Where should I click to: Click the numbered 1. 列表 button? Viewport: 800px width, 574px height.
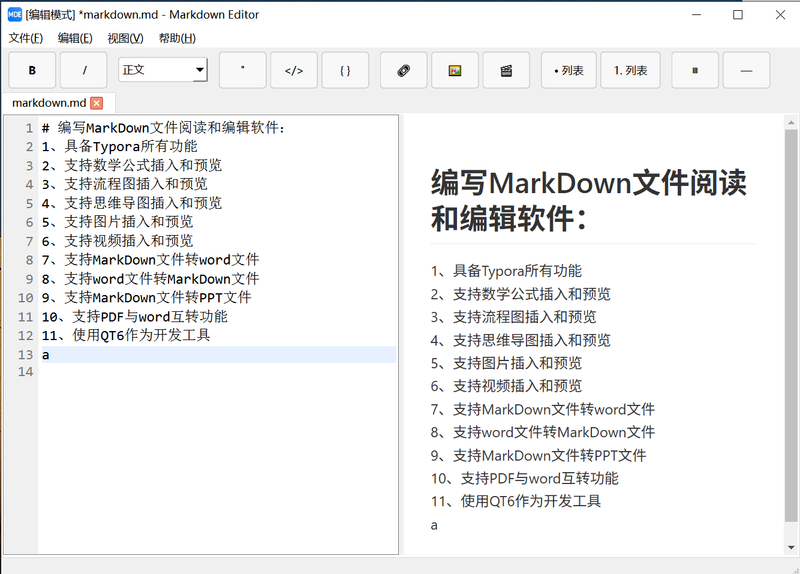point(630,70)
